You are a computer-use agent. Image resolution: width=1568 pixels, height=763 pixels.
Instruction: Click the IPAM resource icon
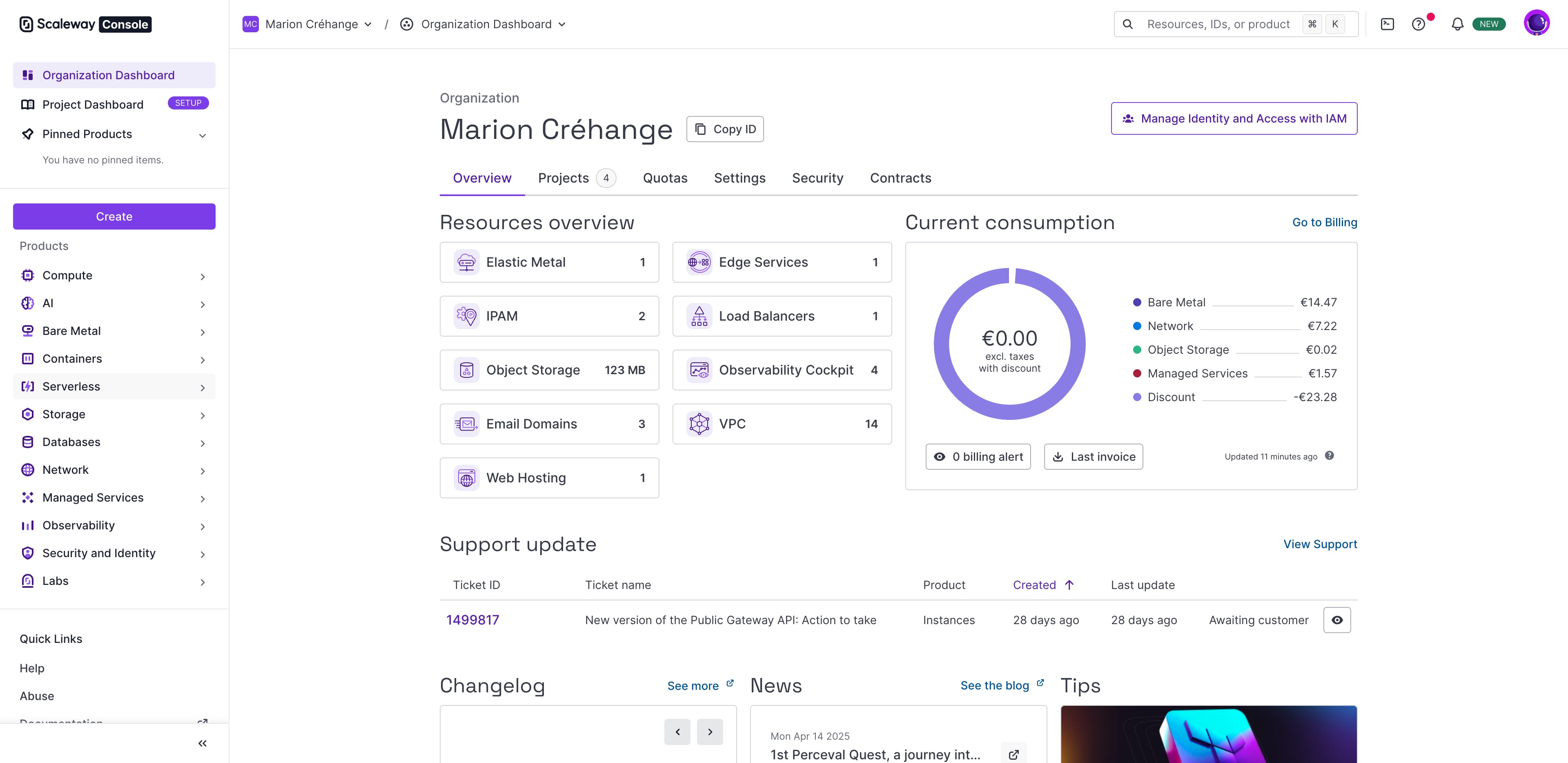point(466,316)
